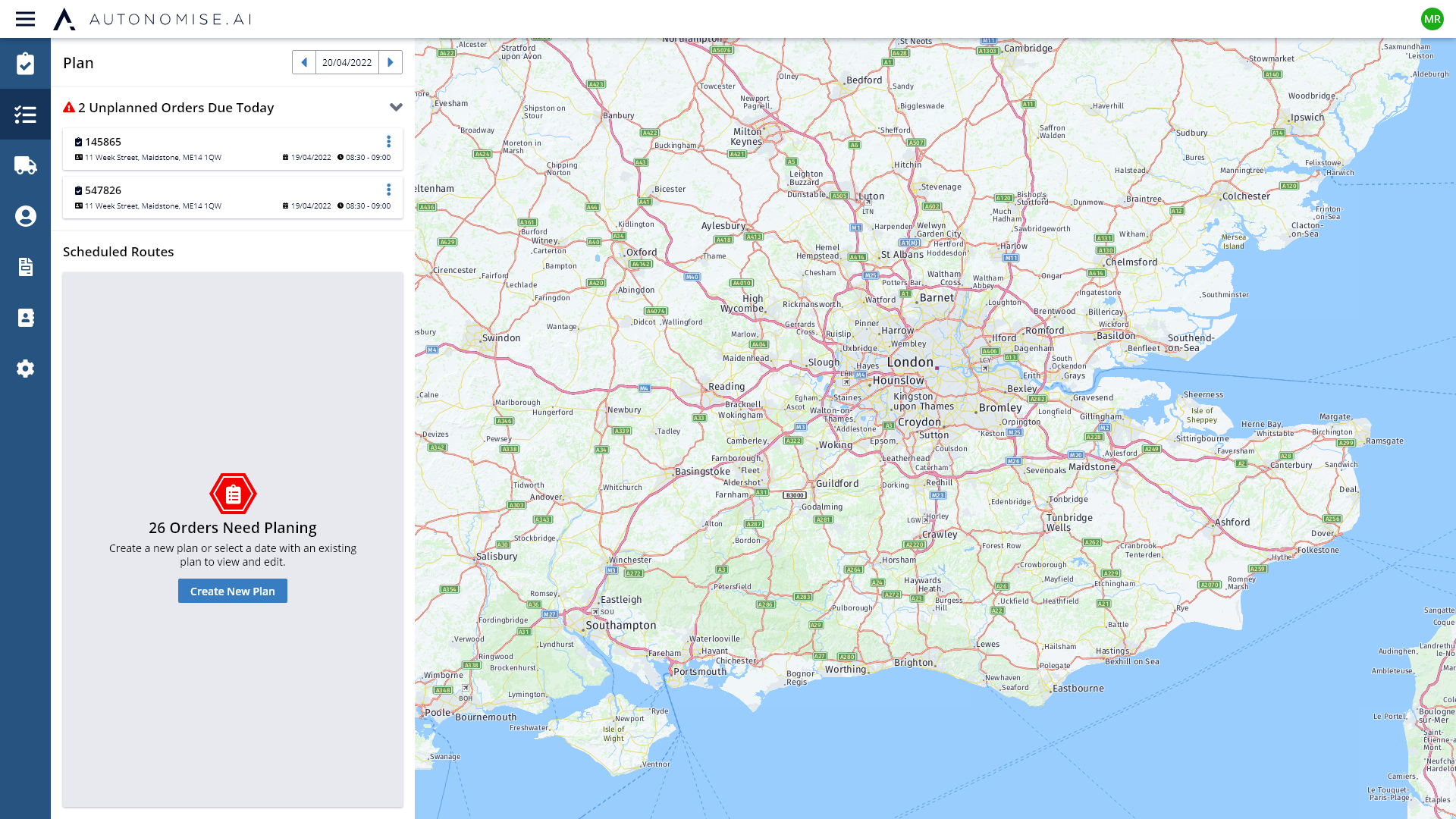
Task: Open options menu for order 145865
Action: click(388, 142)
